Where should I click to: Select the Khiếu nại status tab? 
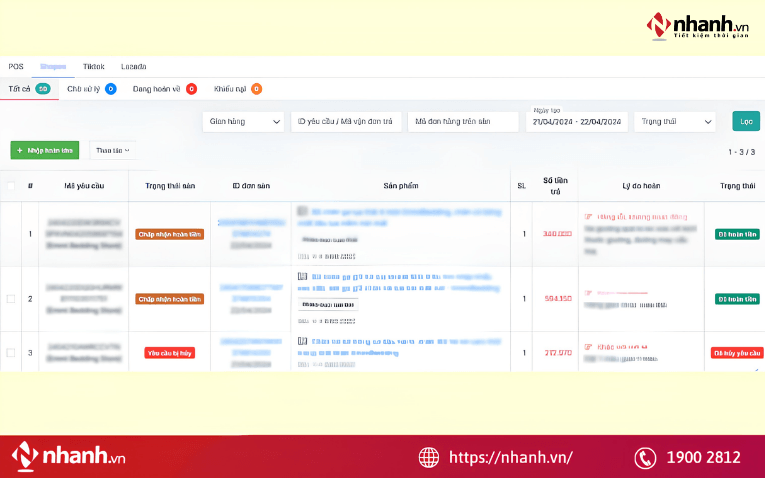[x=238, y=89]
